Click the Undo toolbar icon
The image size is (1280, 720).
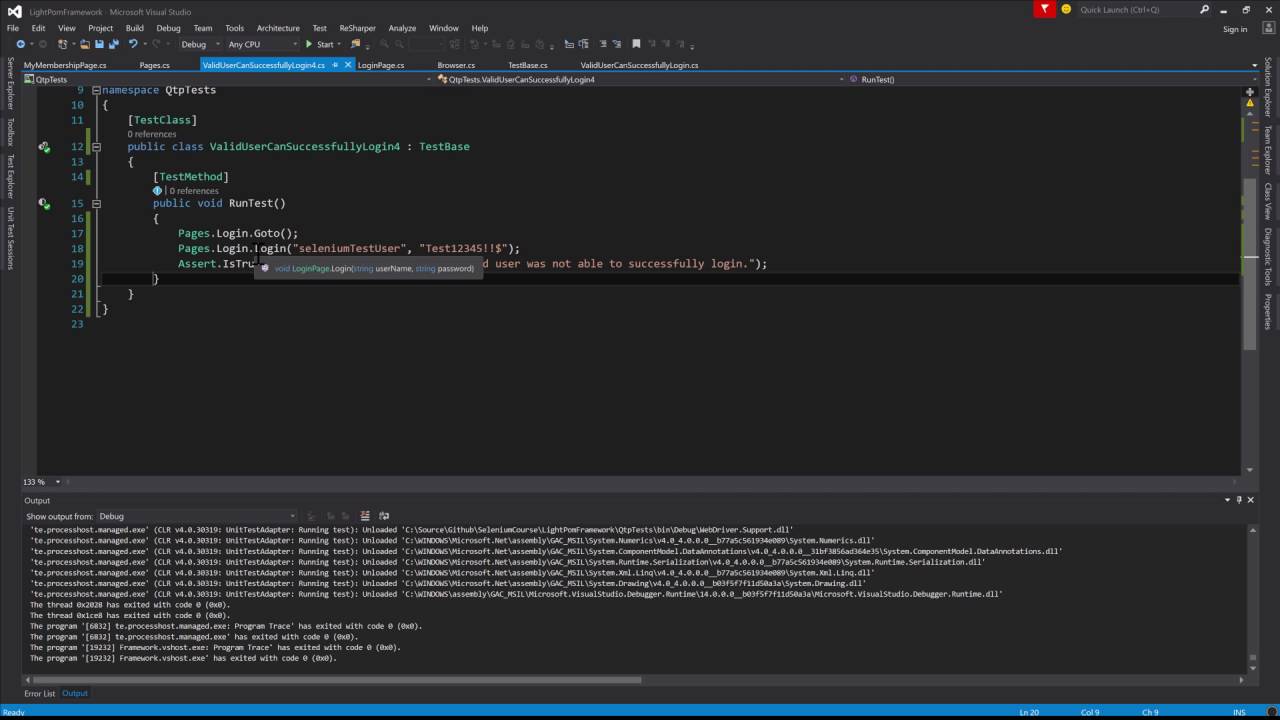coord(132,44)
